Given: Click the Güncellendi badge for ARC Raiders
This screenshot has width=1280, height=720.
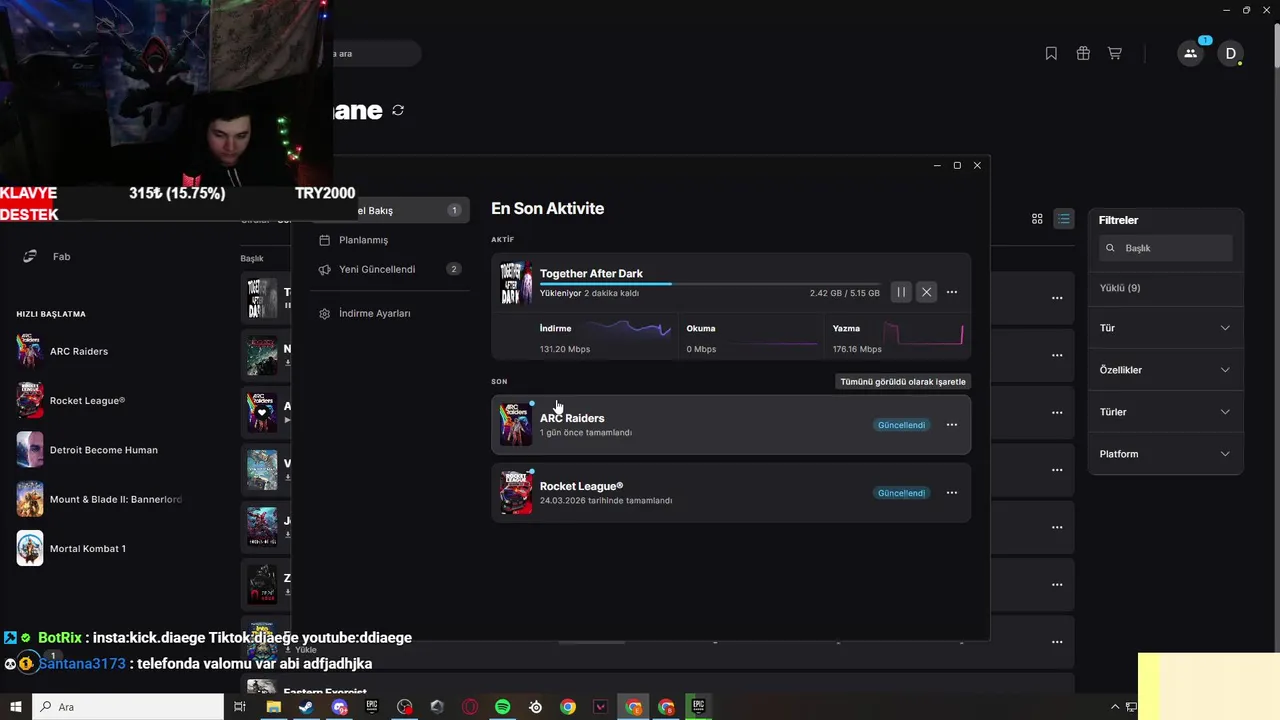Looking at the screenshot, I should coord(901,425).
